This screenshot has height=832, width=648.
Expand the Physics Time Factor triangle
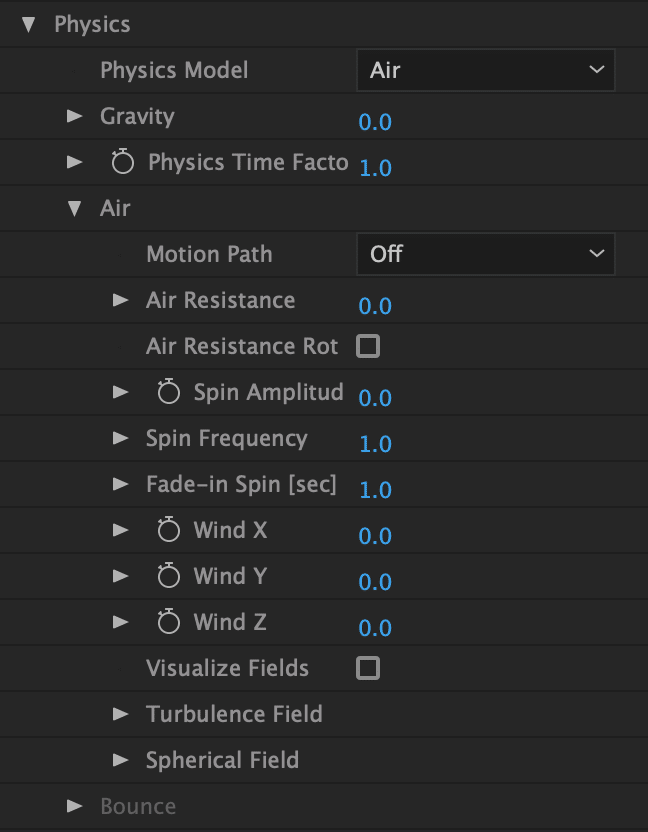pyautogui.click(x=75, y=162)
